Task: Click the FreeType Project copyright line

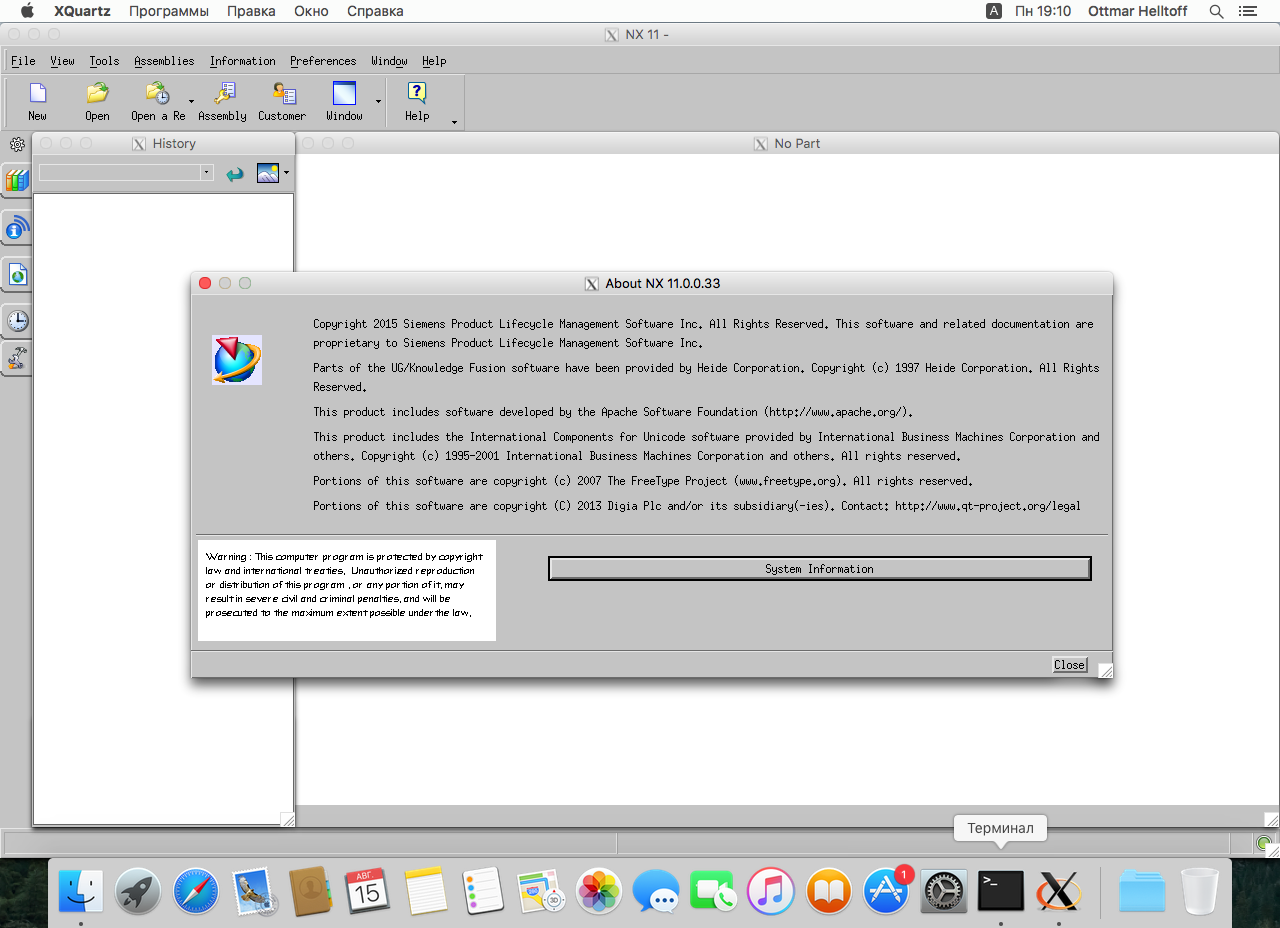Action: 643,481
